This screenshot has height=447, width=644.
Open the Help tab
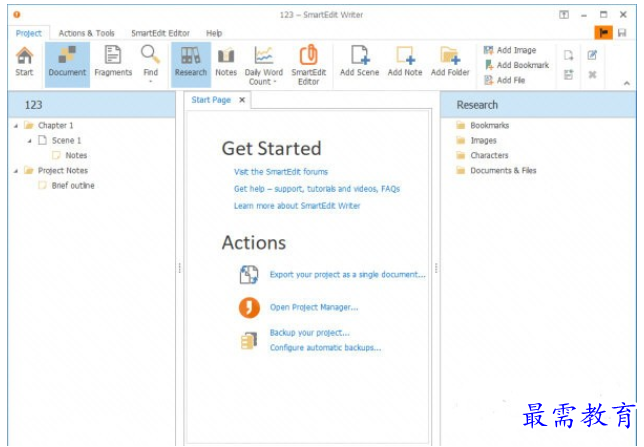click(x=214, y=33)
